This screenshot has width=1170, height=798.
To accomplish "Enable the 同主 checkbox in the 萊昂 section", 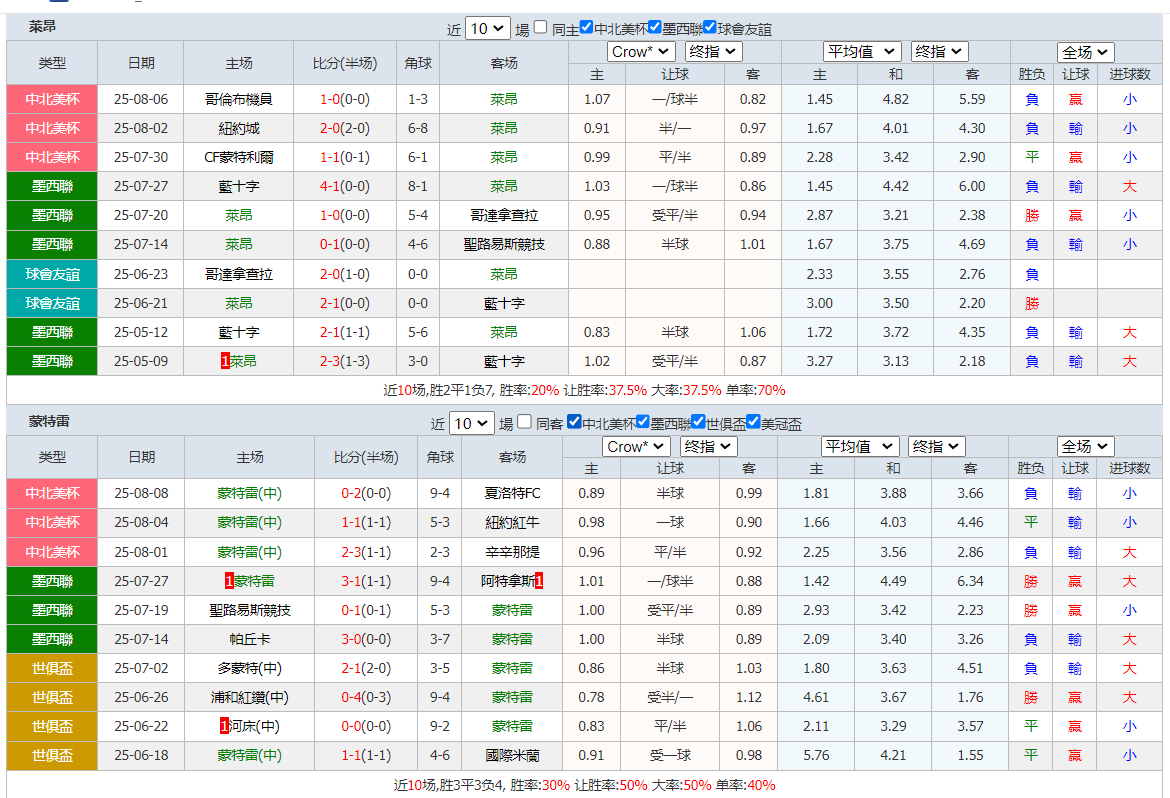I will point(537,27).
